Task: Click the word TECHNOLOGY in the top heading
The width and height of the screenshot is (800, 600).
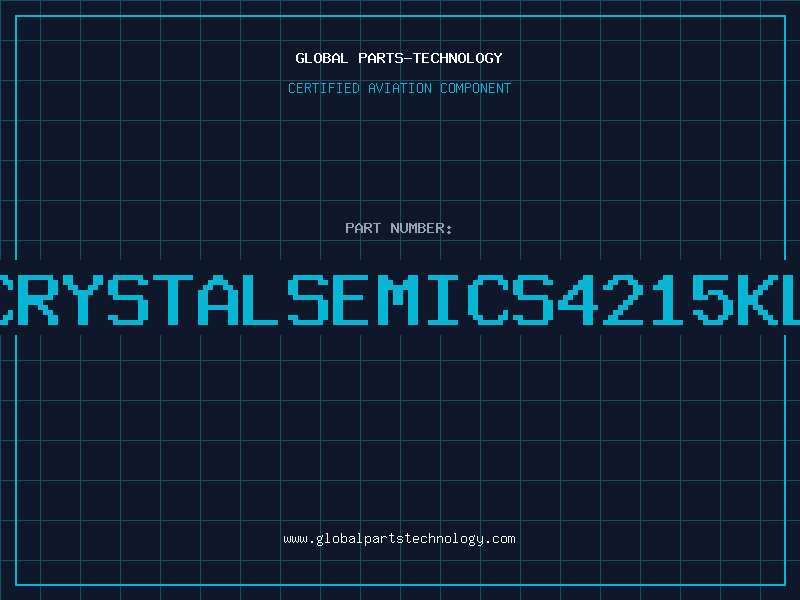Action: pos(458,58)
